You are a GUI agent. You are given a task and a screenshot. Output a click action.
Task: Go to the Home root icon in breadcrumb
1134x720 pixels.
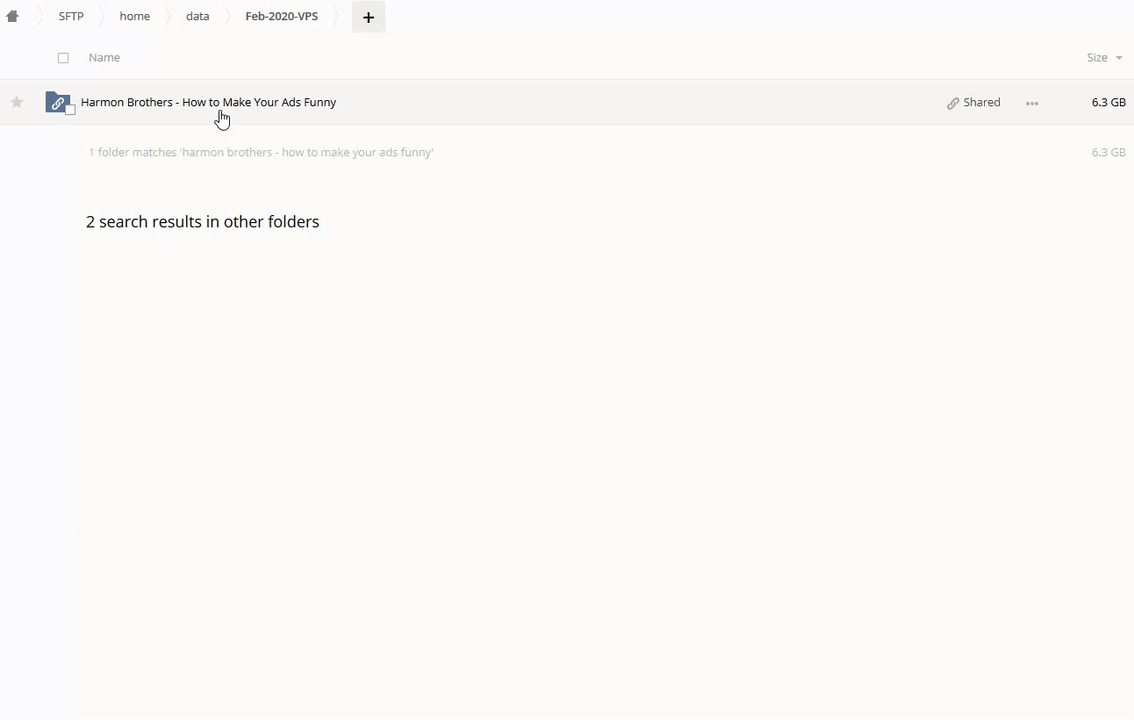13,17
